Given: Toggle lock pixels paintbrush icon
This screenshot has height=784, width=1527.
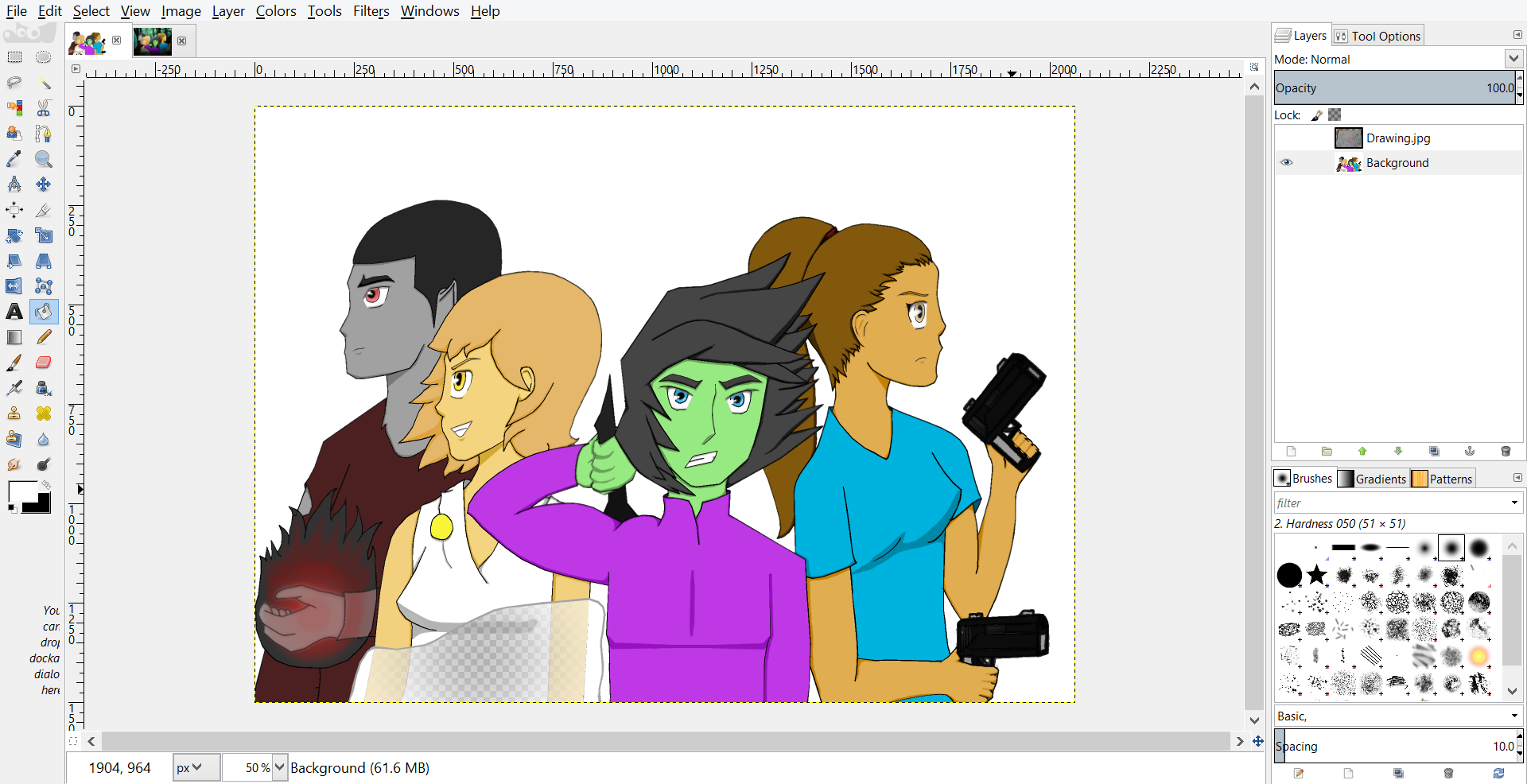Looking at the screenshot, I should coord(1317,115).
